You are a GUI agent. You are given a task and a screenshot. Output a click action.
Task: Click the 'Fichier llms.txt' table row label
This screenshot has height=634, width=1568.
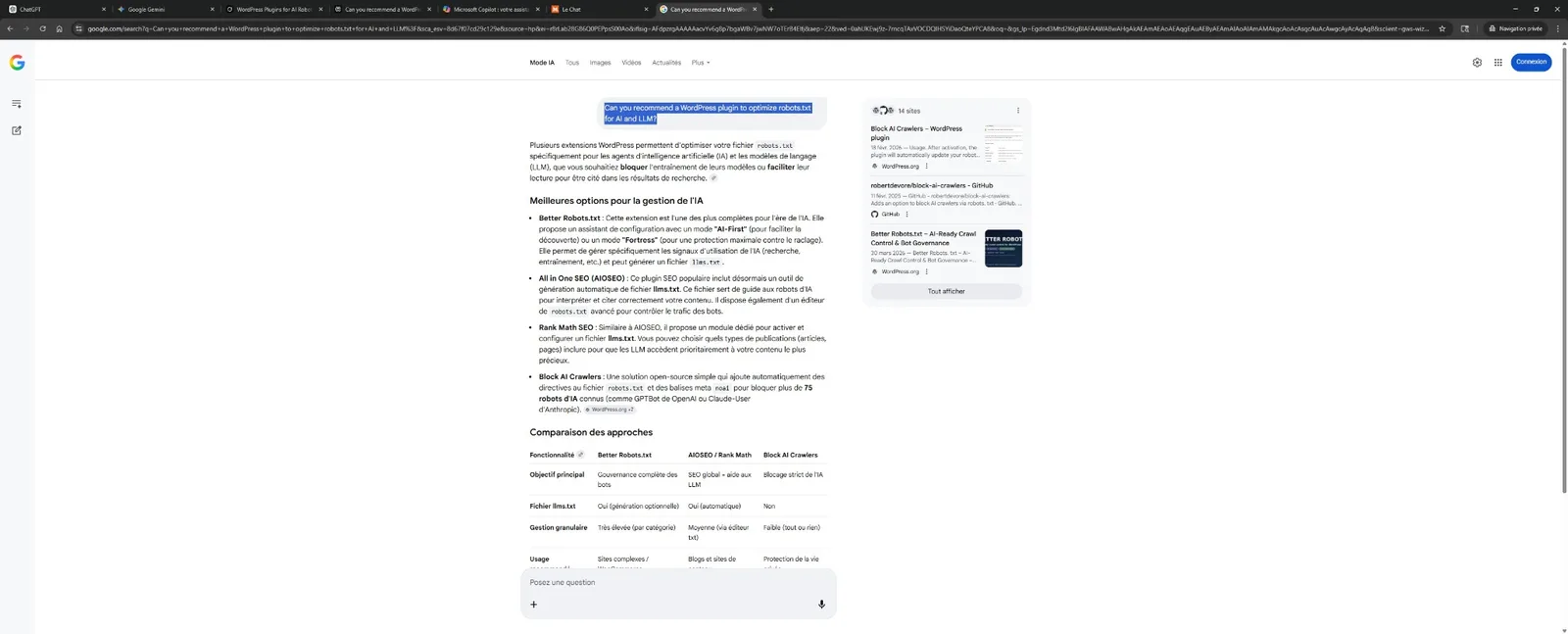coord(553,507)
